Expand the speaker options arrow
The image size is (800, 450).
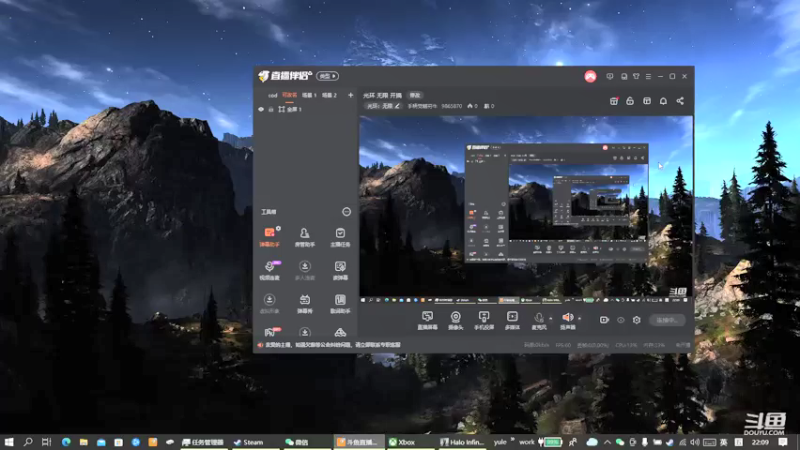pyautogui.click(x=580, y=319)
